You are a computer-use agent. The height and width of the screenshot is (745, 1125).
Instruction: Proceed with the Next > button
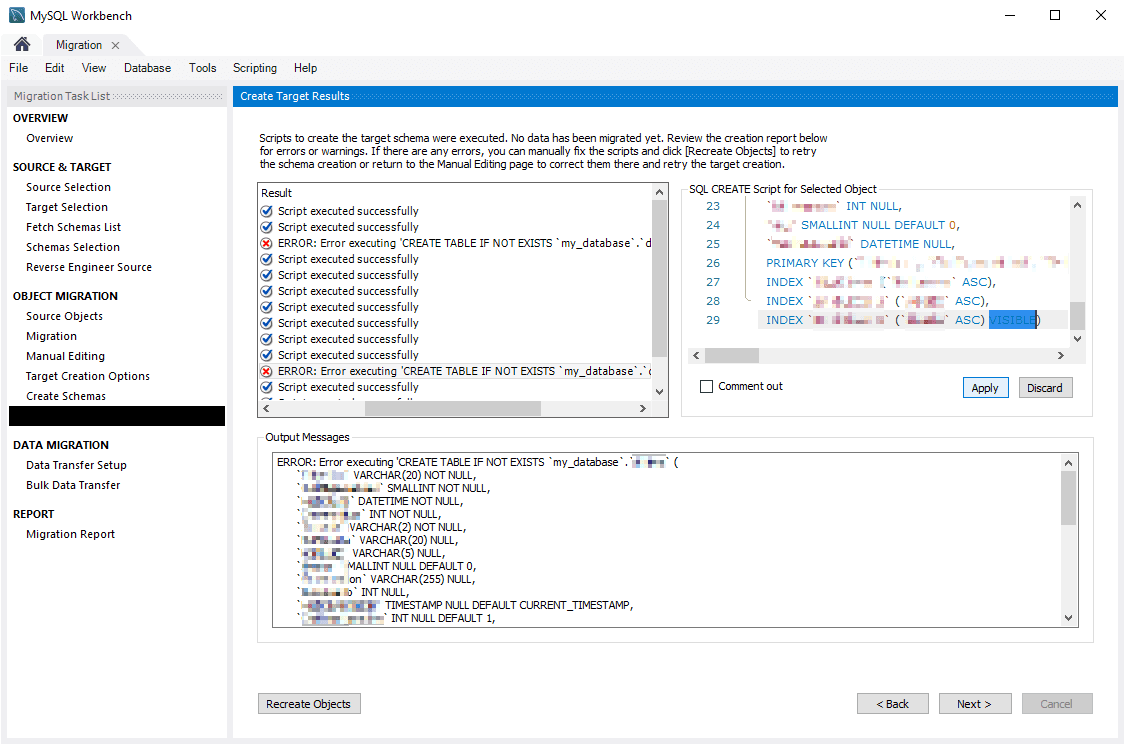click(x=974, y=703)
